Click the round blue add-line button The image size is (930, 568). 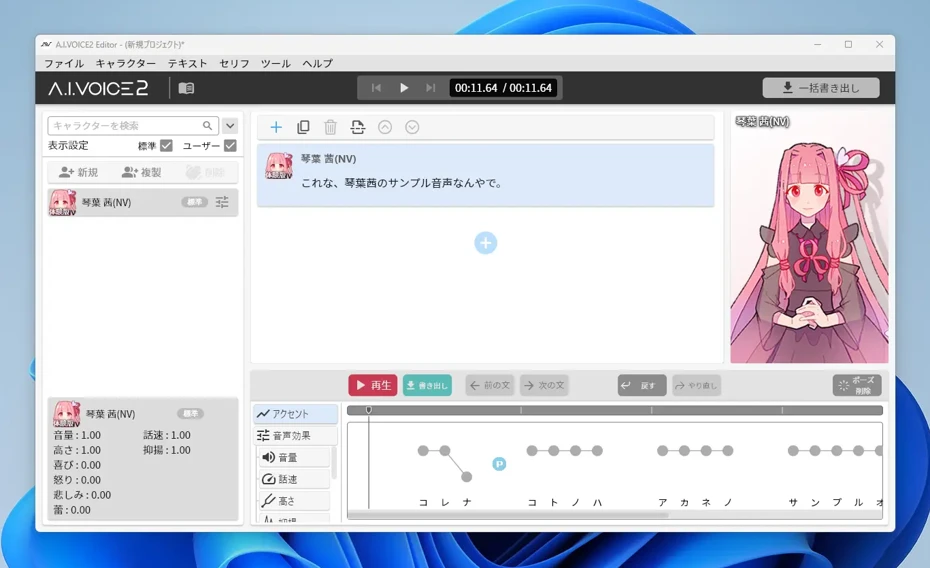pyautogui.click(x=486, y=242)
